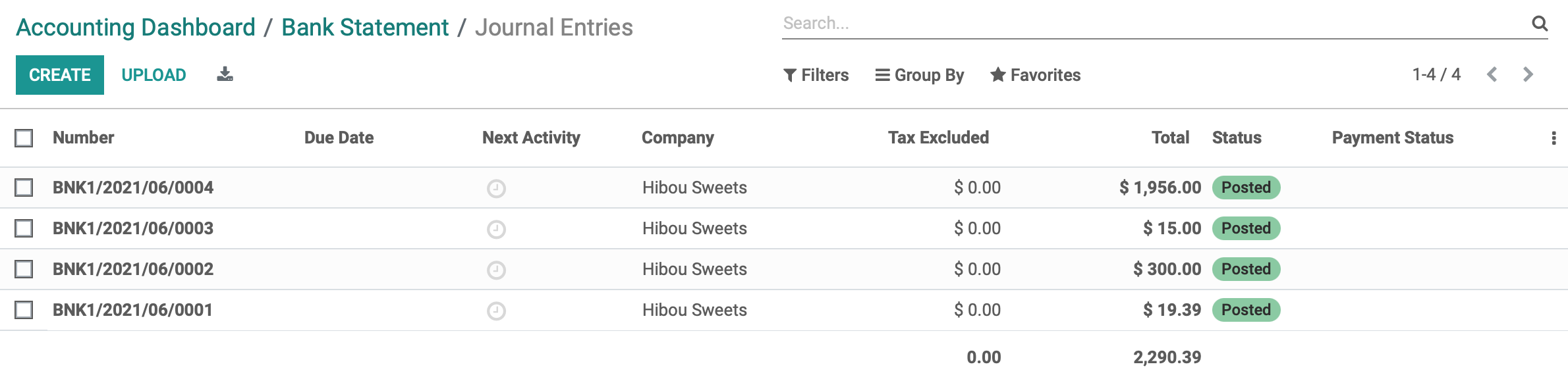Image resolution: width=1568 pixels, height=379 pixels.
Task: Go to next page arrow
Action: (1528, 74)
